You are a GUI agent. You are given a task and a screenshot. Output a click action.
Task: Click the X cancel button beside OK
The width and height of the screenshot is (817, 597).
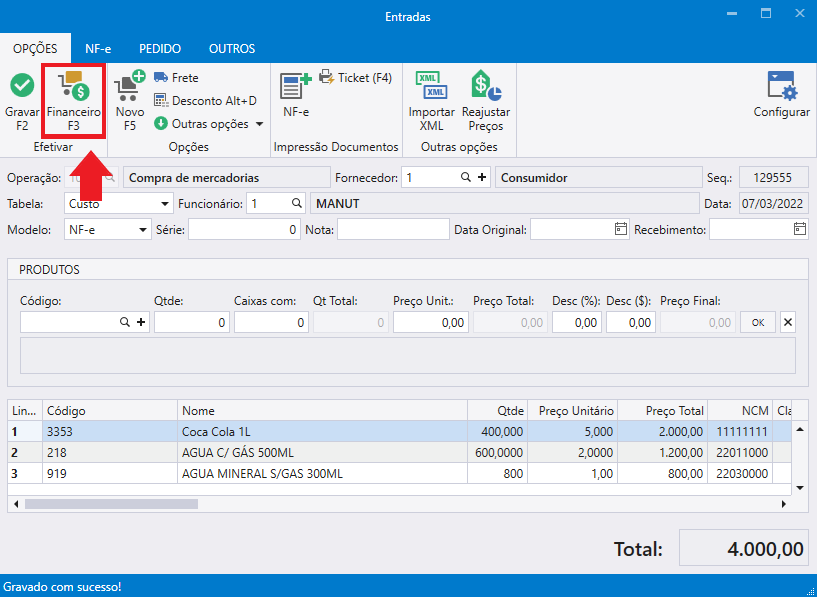tap(788, 322)
